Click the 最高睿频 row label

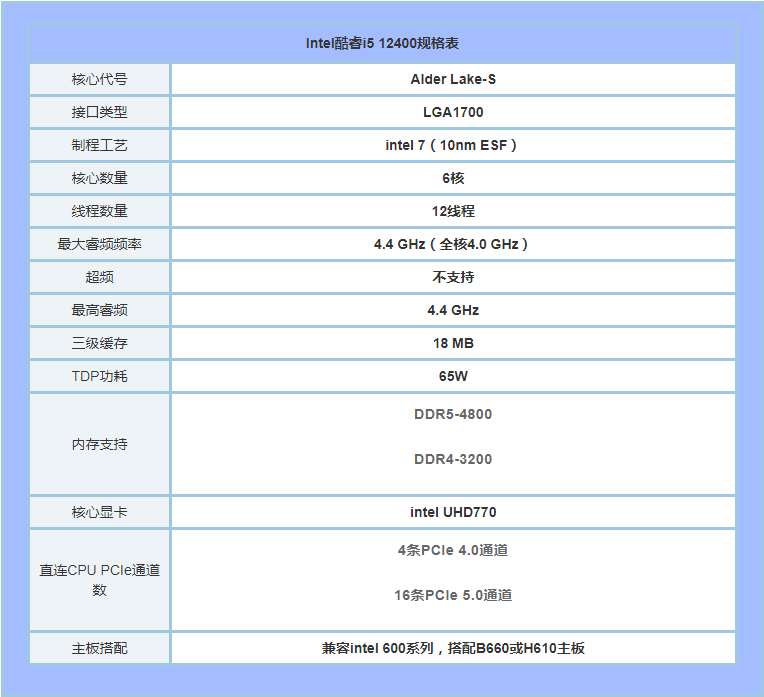tap(100, 310)
